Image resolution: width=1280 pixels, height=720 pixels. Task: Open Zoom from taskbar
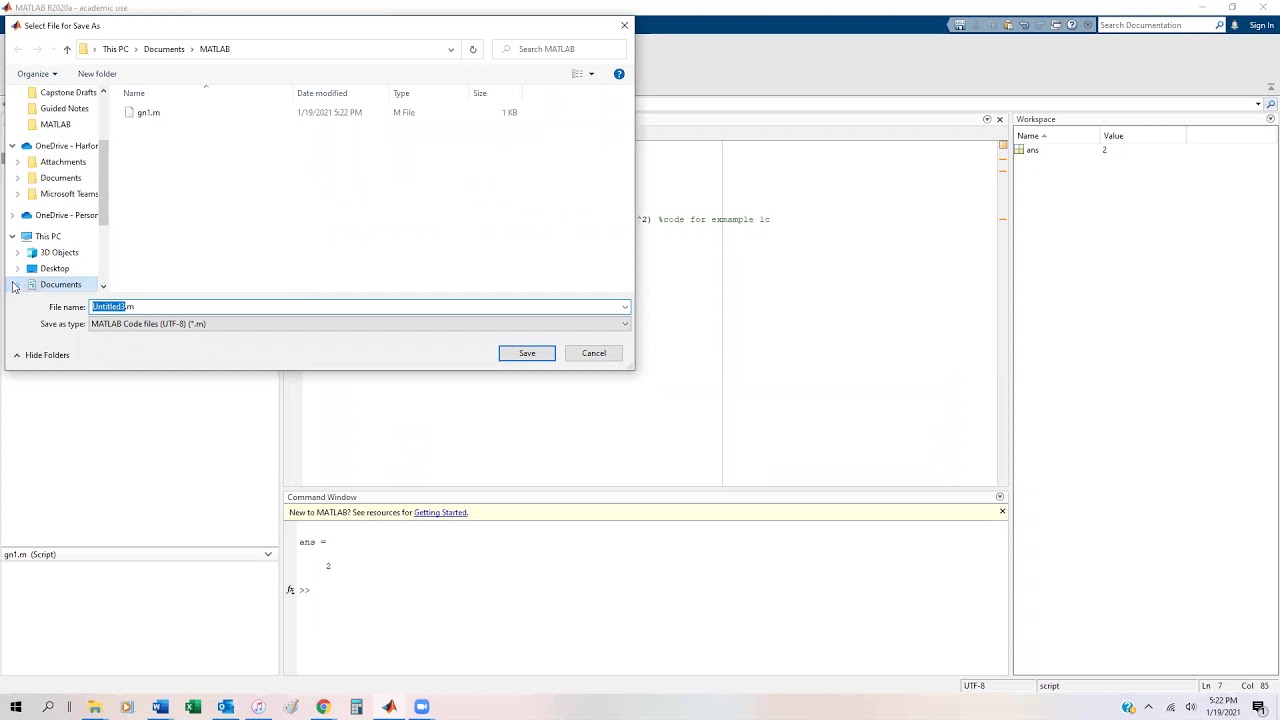click(x=422, y=707)
